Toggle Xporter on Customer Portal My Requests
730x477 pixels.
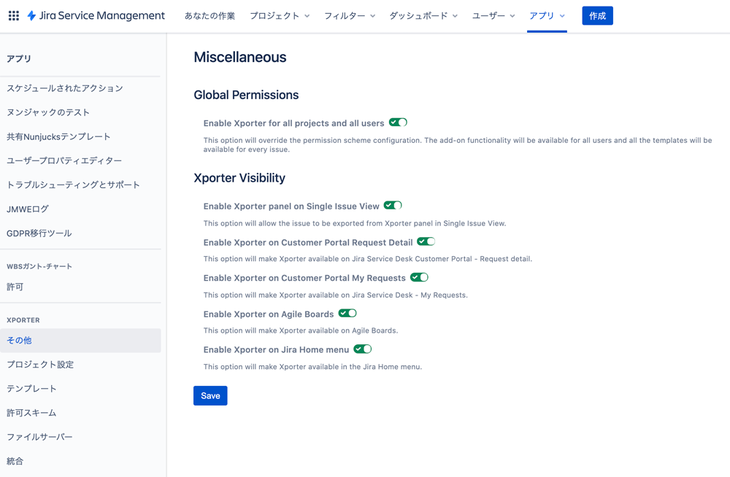pos(419,277)
